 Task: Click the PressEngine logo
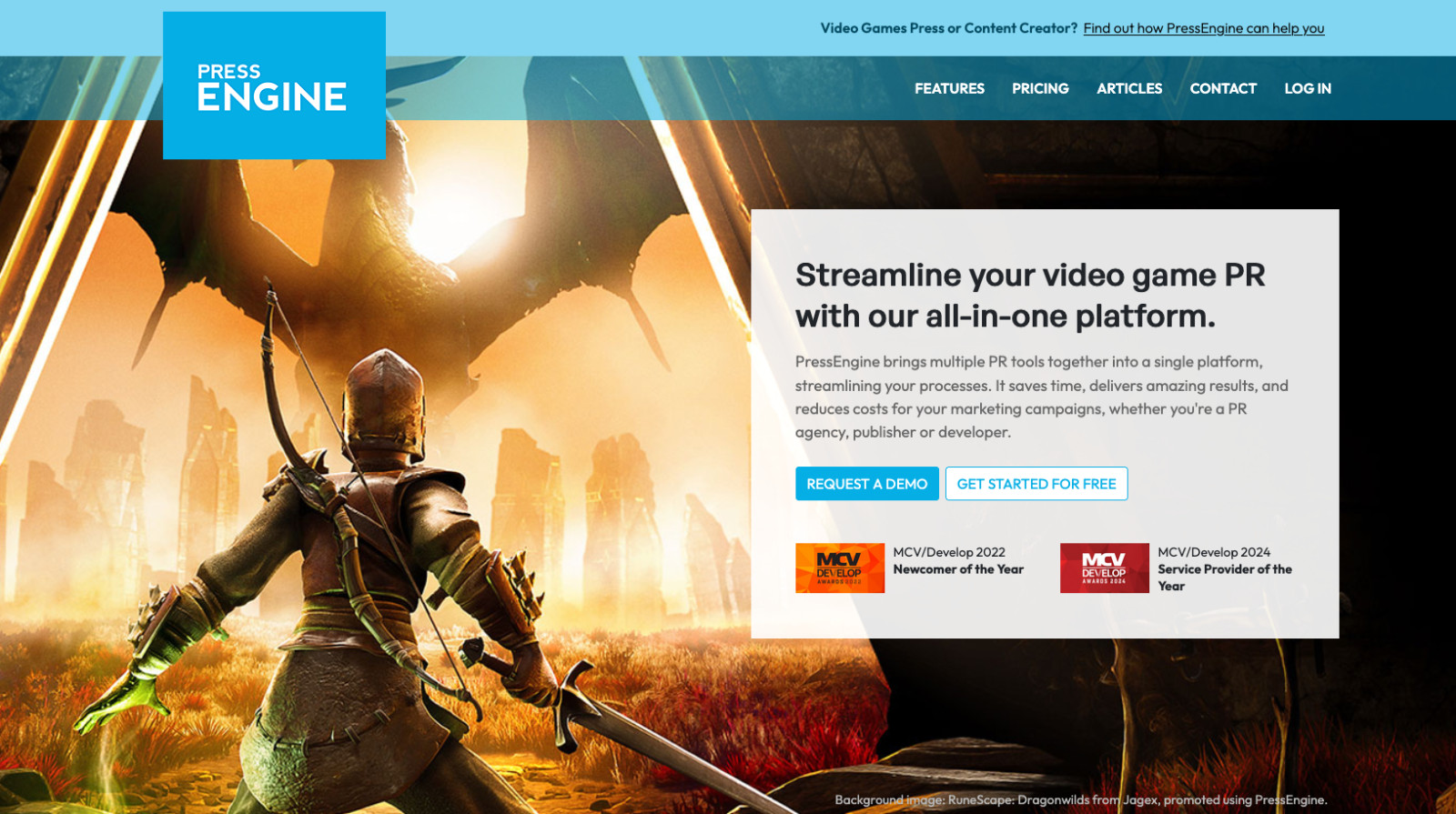pyautogui.click(x=274, y=86)
